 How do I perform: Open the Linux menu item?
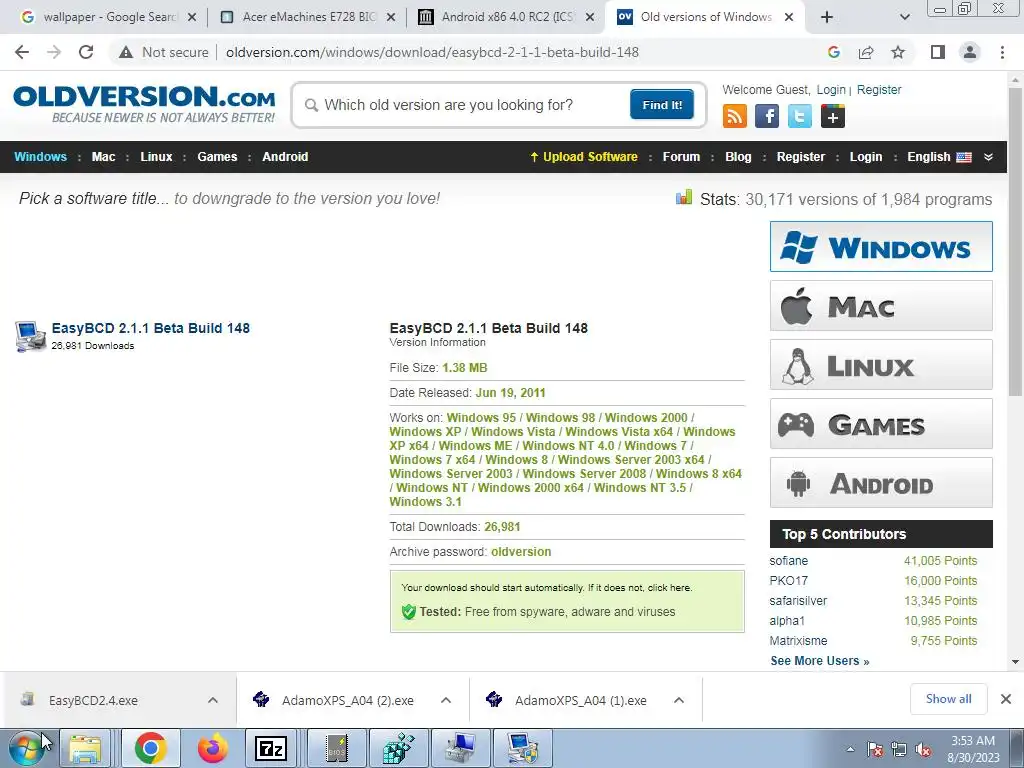(156, 157)
